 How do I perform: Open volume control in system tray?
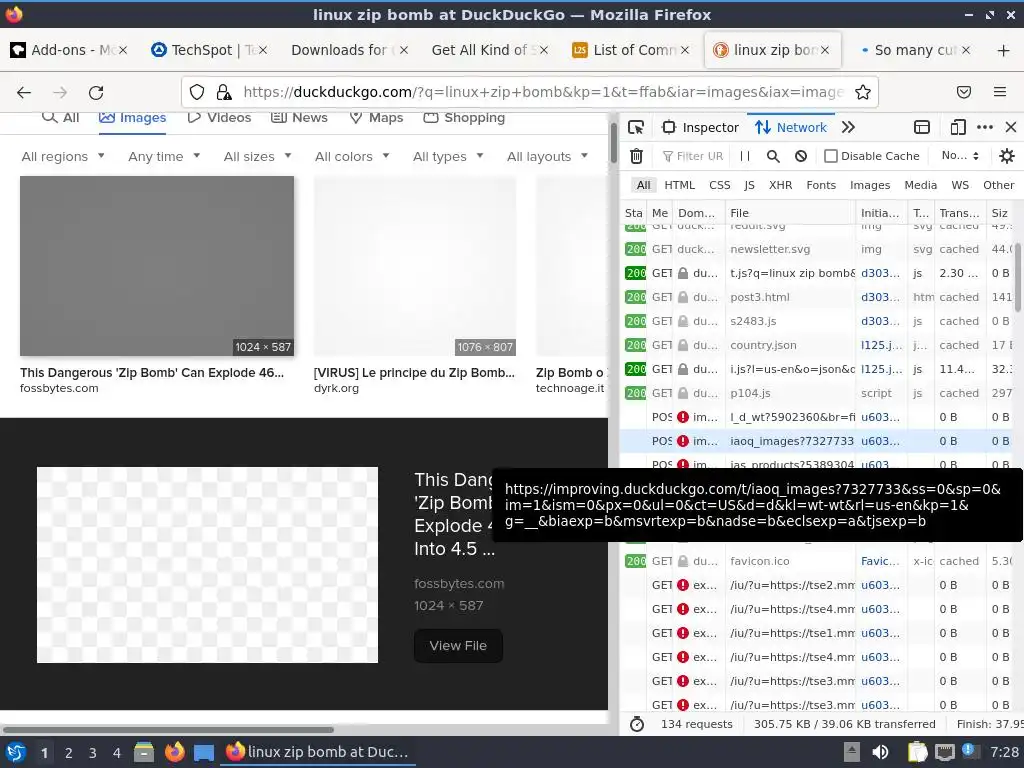pyautogui.click(x=880, y=752)
